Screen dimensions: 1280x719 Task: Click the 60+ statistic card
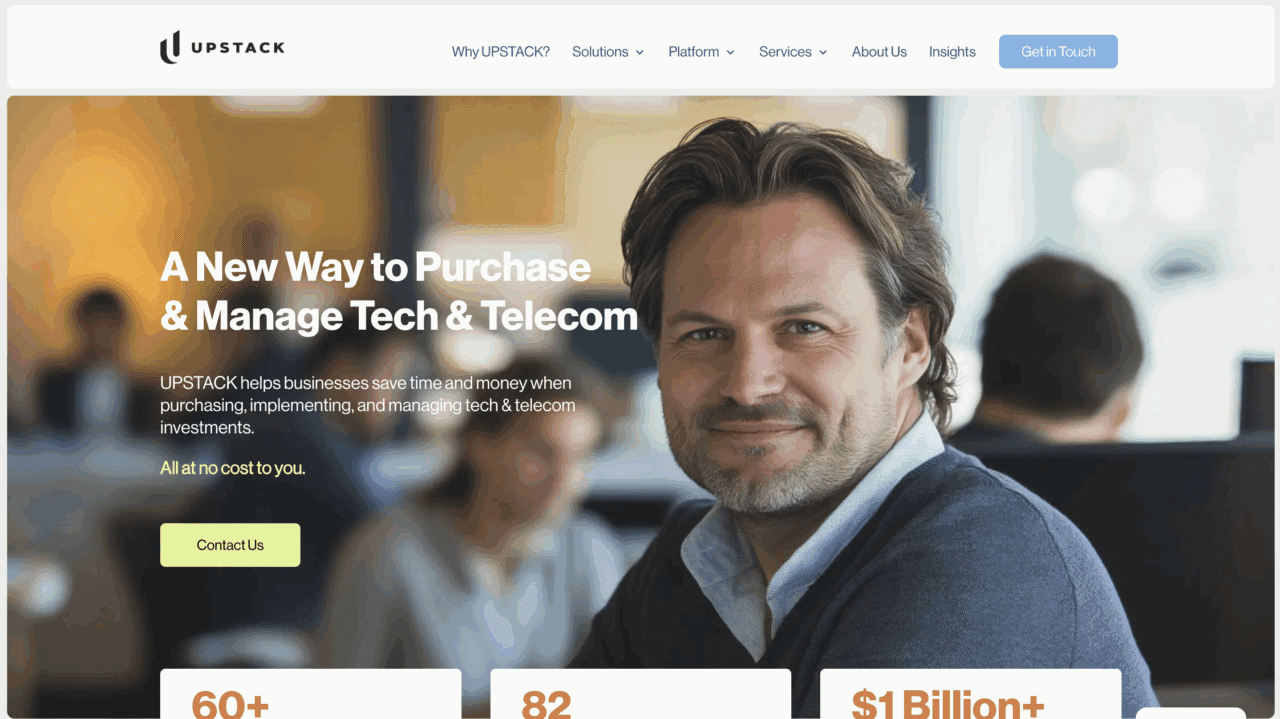click(310, 694)
